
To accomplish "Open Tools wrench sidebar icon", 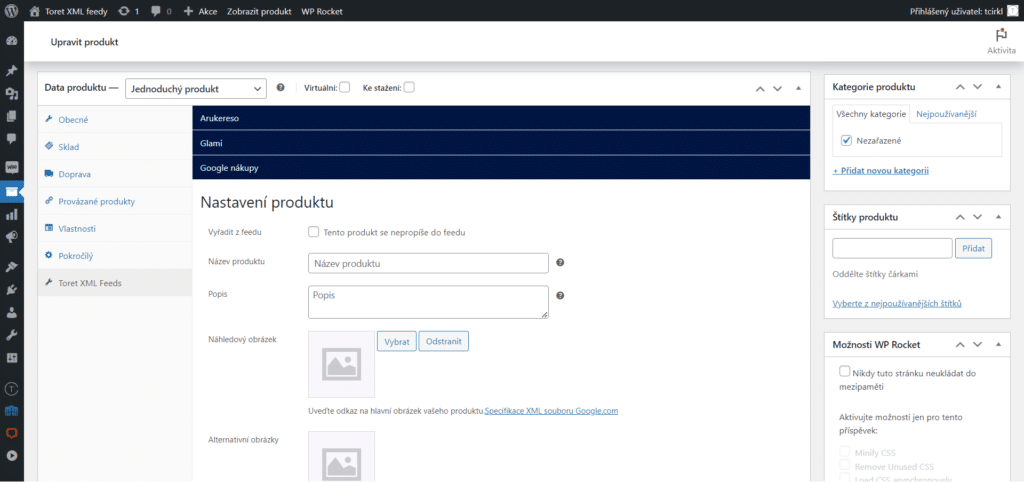I will 11,335.
